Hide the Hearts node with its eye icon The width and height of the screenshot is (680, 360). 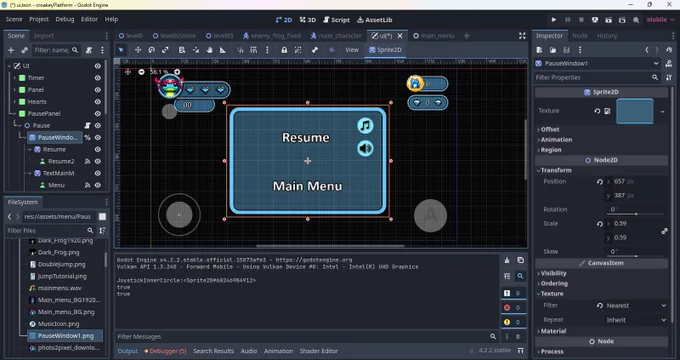pyautogui.click(x=98, y=101)
